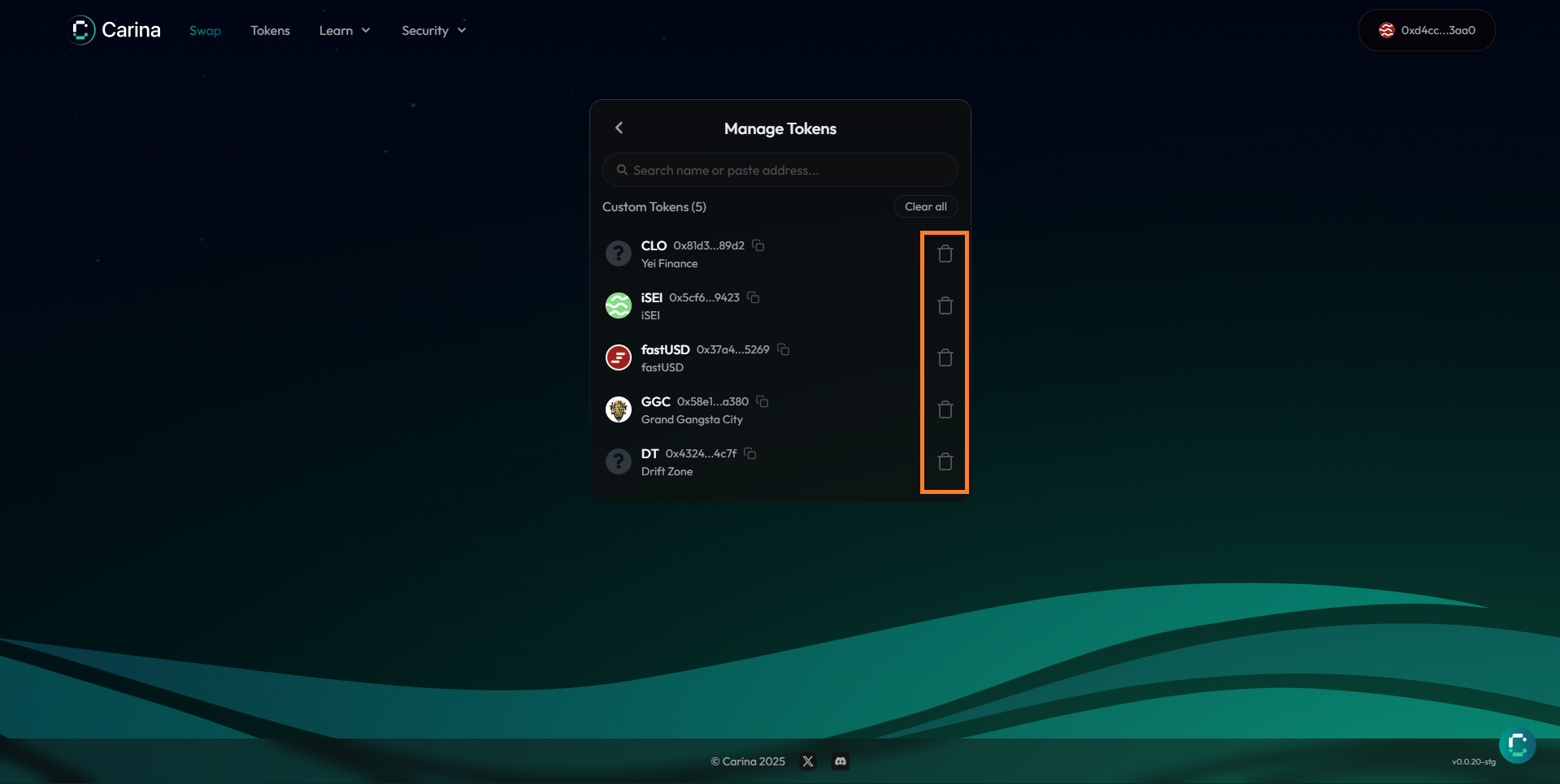Remove the iSEI token with trash icon

click(945, 306)
